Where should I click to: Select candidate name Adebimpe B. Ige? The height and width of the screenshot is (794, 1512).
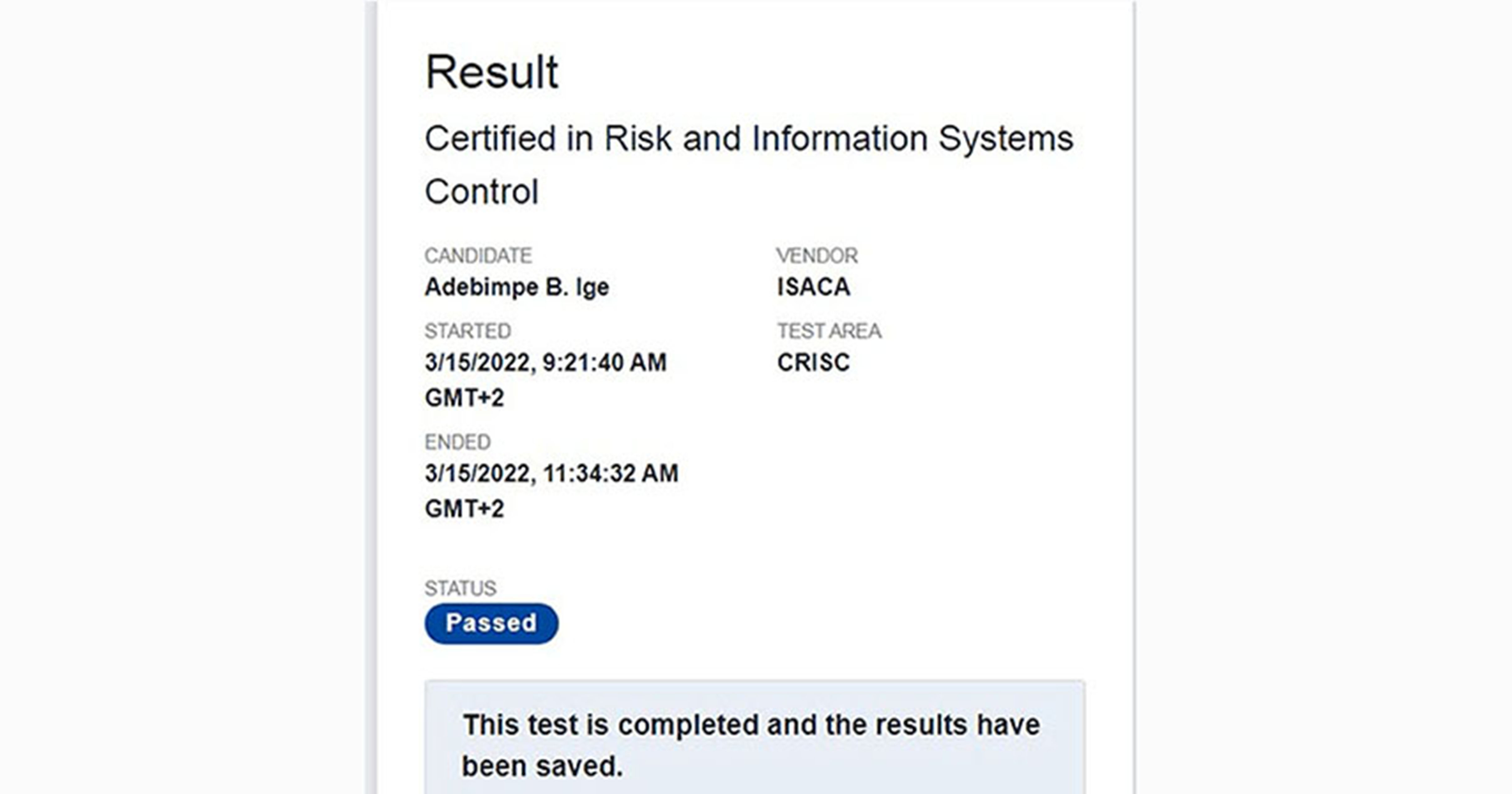tap(517, 287)
